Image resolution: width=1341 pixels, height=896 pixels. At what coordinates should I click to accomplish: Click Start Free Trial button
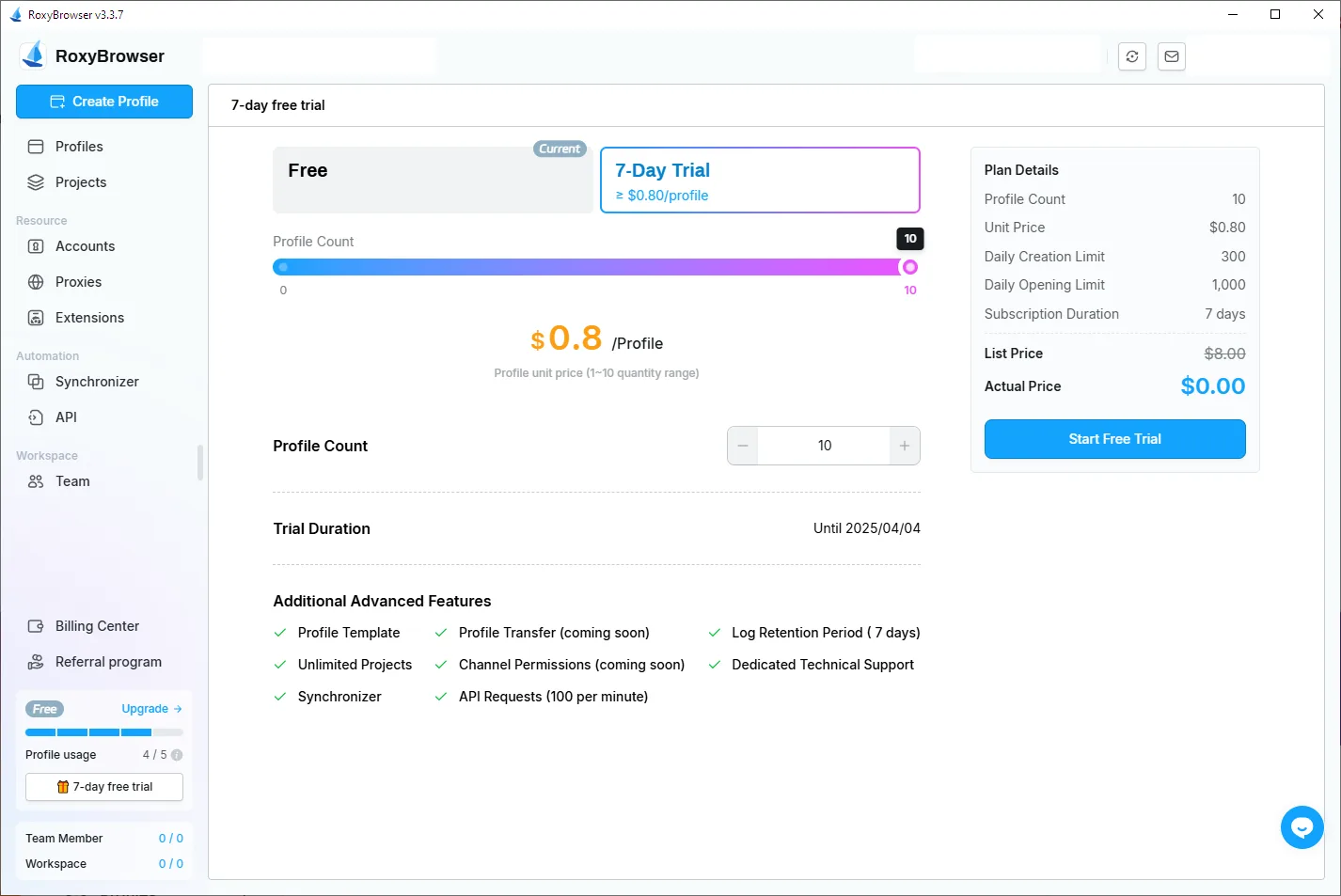(1114, 439)
